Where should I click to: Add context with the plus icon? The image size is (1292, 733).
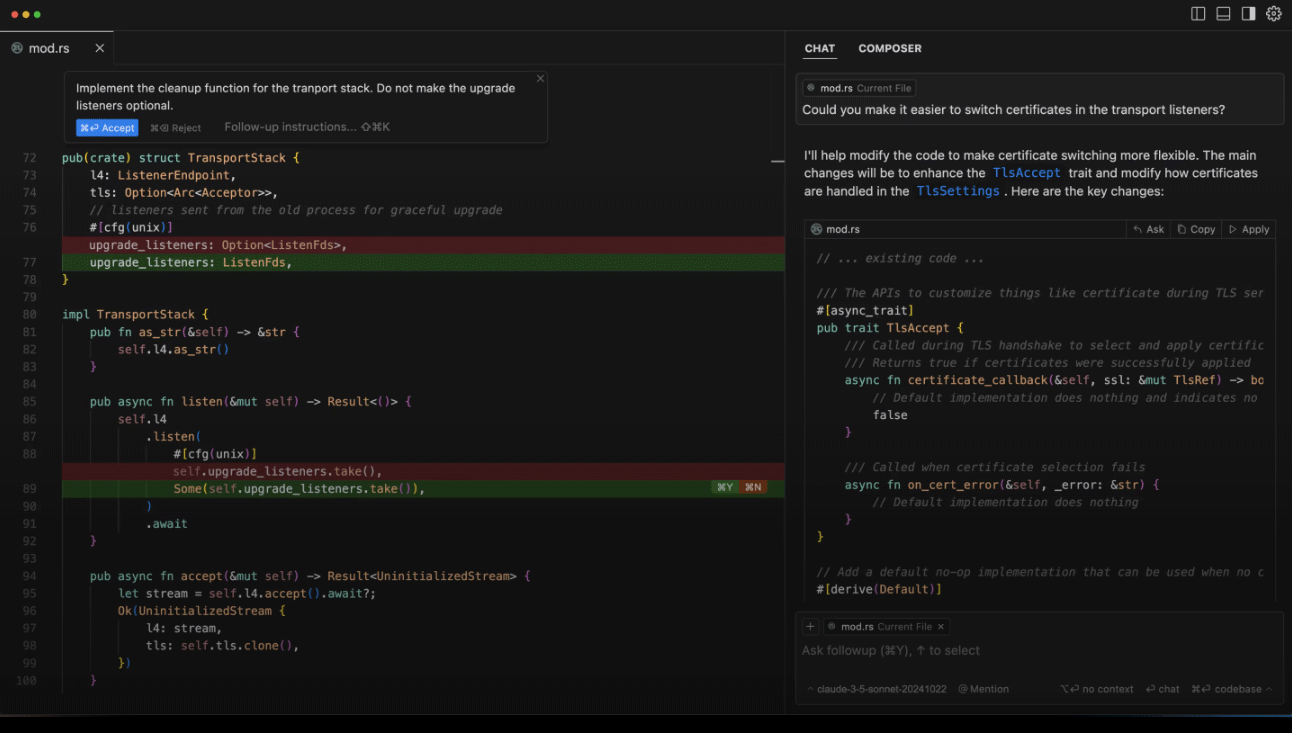click(x=810, y=627)
